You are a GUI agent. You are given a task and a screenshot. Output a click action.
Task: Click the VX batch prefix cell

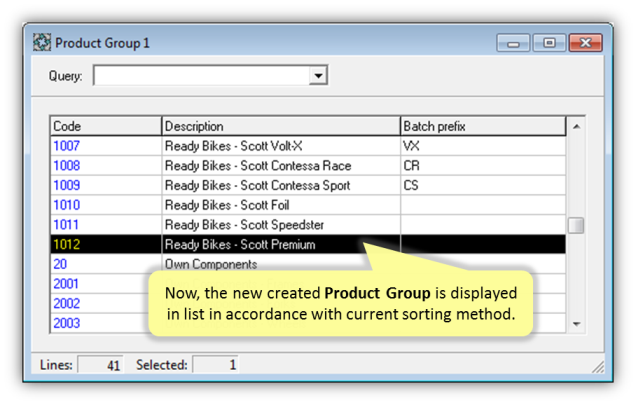[483, 146]
